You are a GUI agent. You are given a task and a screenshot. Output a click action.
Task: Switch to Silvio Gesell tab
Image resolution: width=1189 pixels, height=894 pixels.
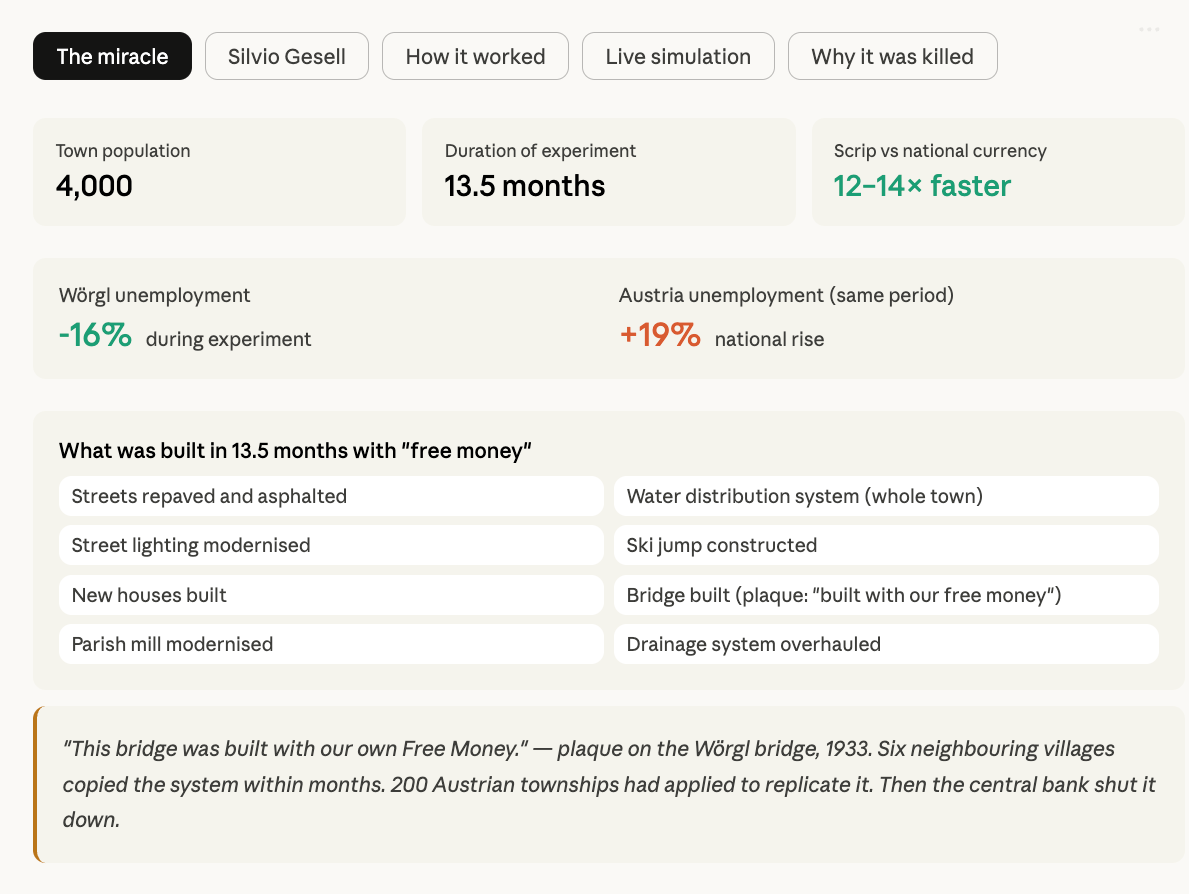287,56
